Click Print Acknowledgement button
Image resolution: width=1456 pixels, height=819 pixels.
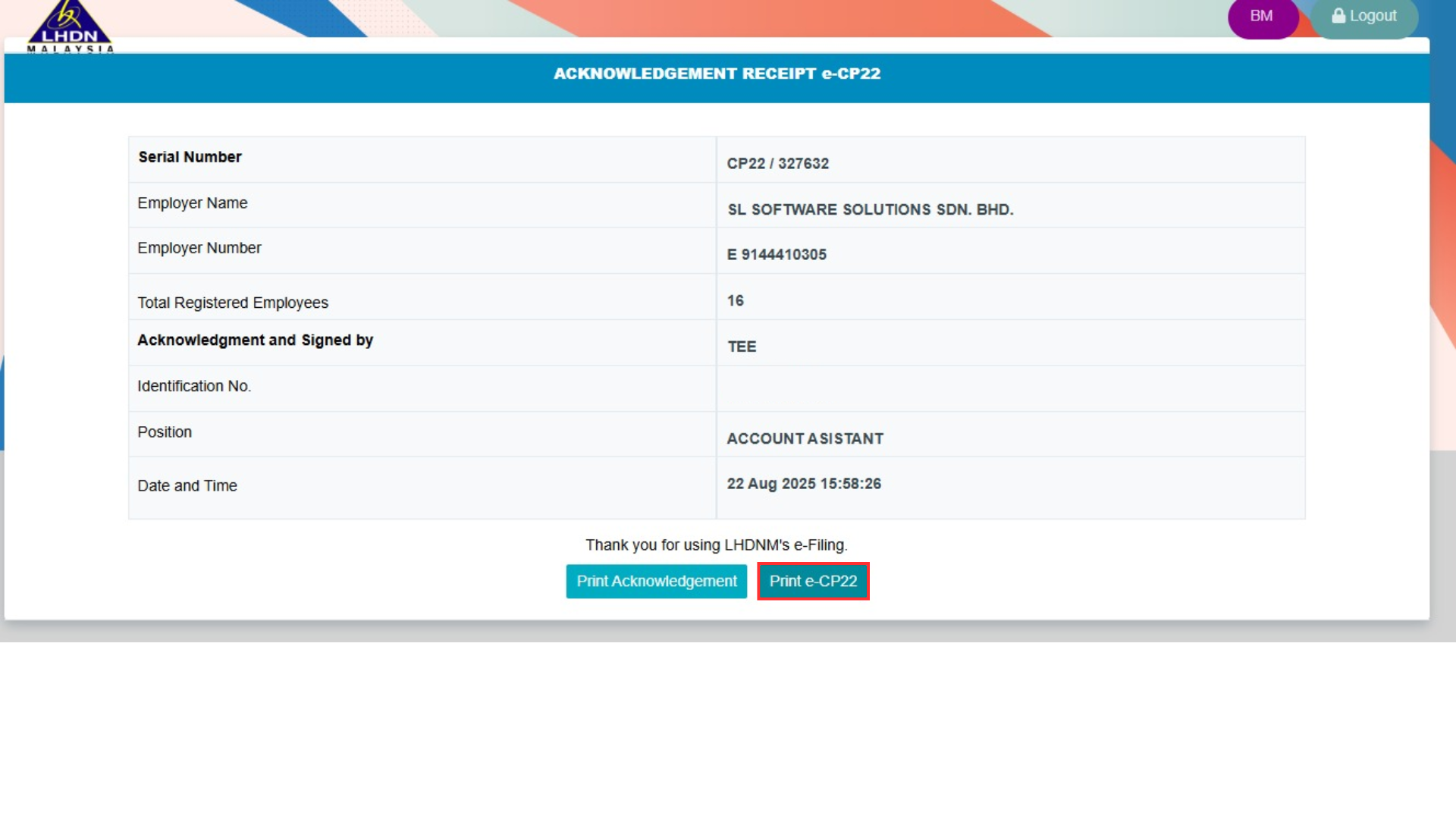click(x=656, y=582)
